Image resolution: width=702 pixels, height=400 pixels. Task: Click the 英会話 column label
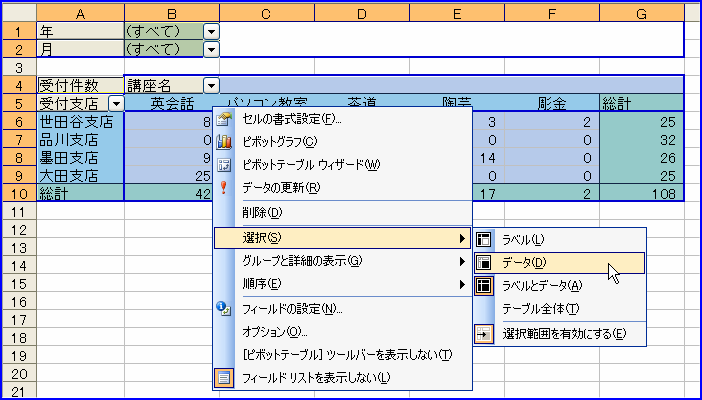coord(172,103)
